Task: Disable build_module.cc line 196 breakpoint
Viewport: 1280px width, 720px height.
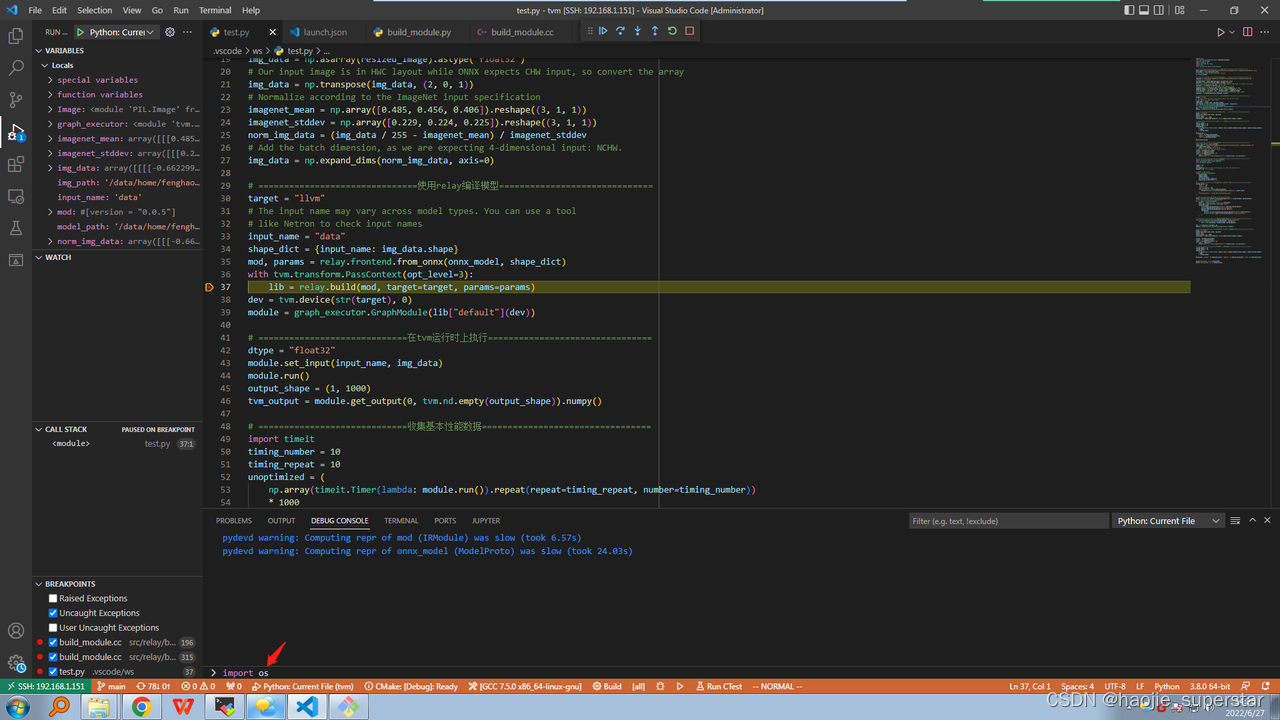Action: (53, 642)
